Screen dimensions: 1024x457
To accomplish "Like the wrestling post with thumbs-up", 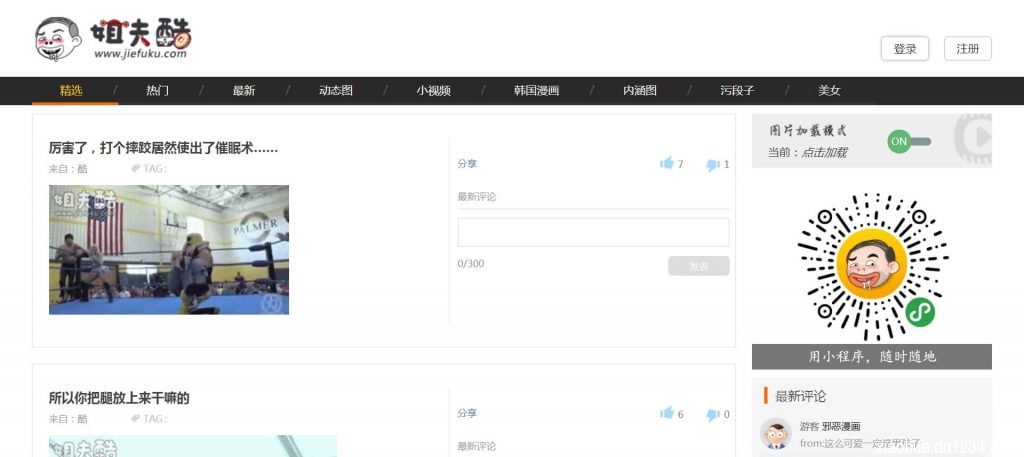I will pos(667,164).
